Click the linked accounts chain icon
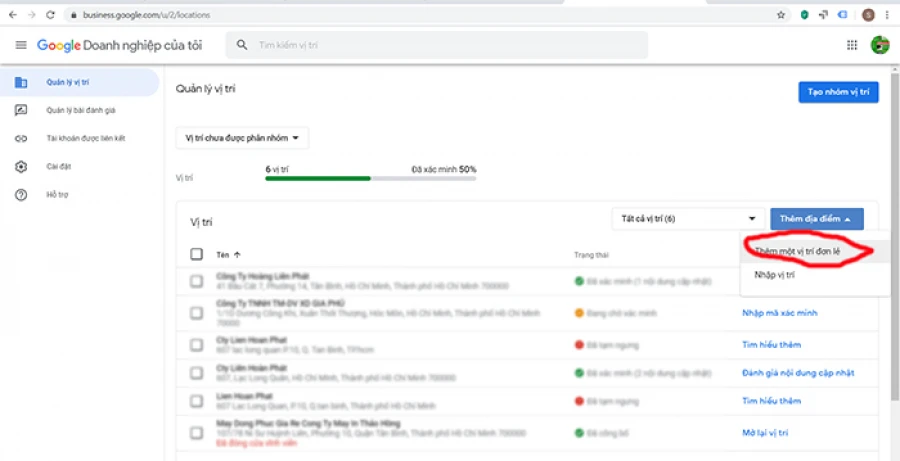 point(21,138)
